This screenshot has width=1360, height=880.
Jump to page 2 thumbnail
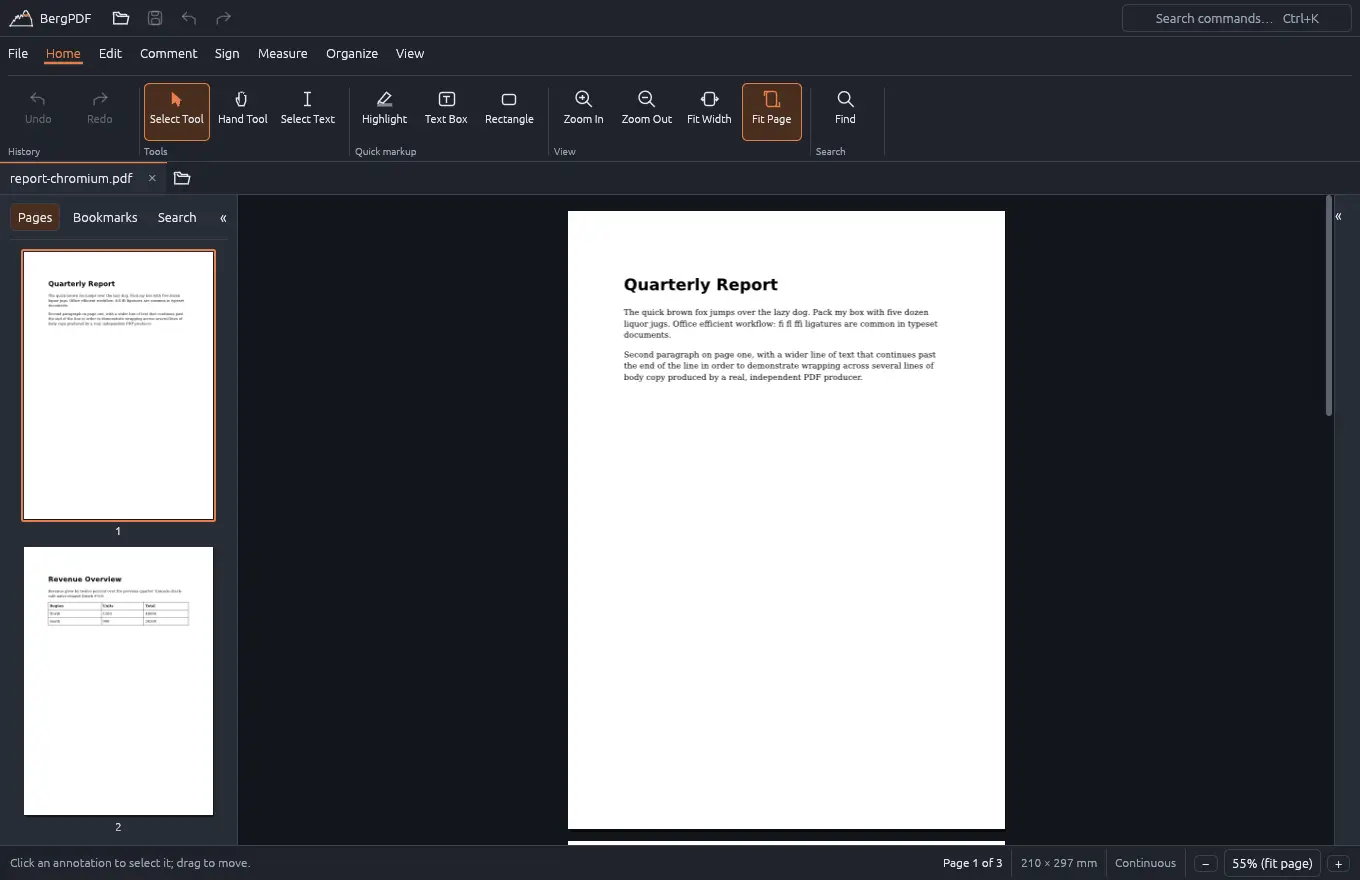point(118,681)
